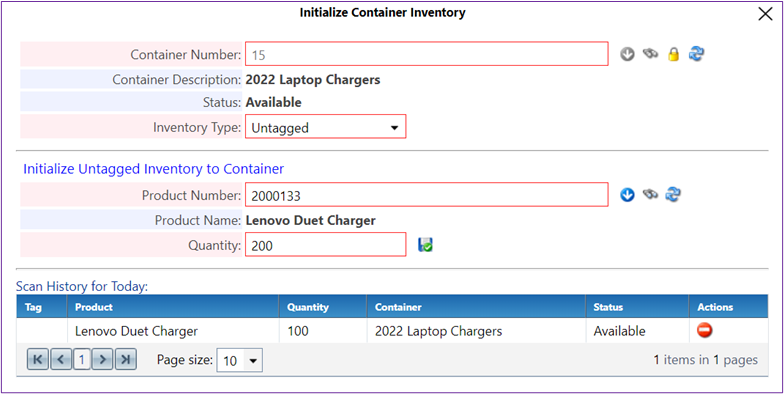Screen dimensions: 784x394
Task: Select the '100' quantity cell
Action: (x=323, y=331)
